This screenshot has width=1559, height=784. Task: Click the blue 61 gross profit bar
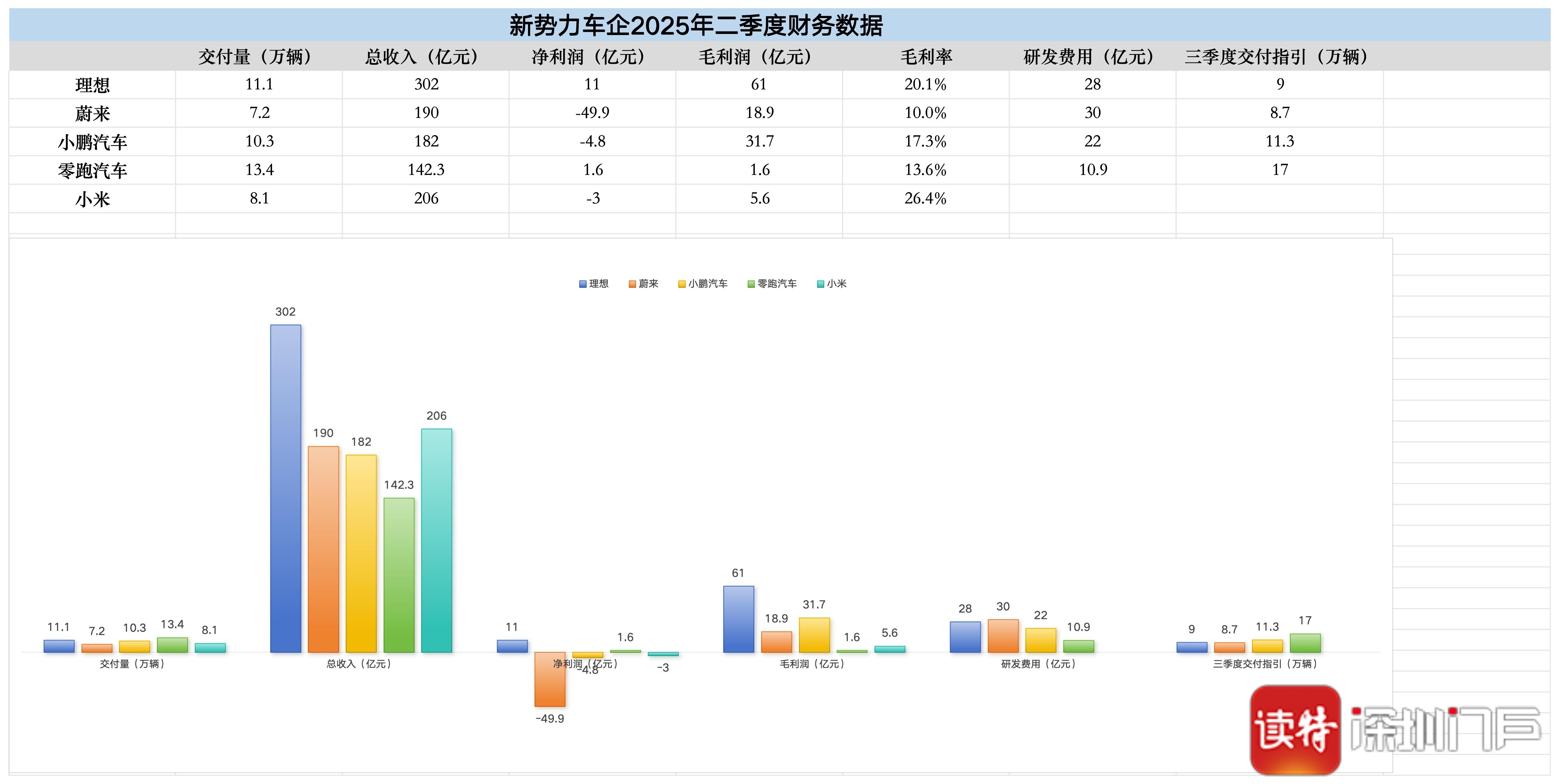tap(738, 620)
